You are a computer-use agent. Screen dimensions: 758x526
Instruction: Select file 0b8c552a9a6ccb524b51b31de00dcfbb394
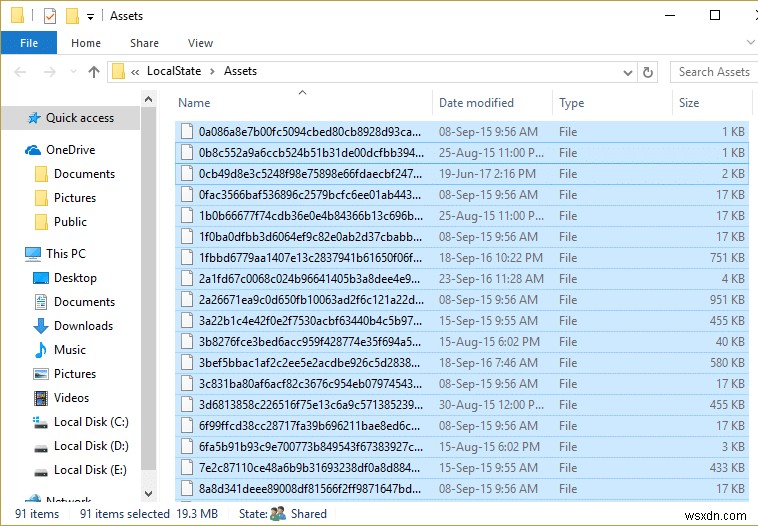click(x=462, y=153)
